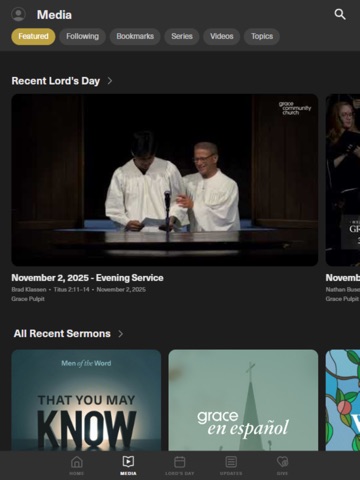Select the Featured filter chip

[x=33, y=36]
